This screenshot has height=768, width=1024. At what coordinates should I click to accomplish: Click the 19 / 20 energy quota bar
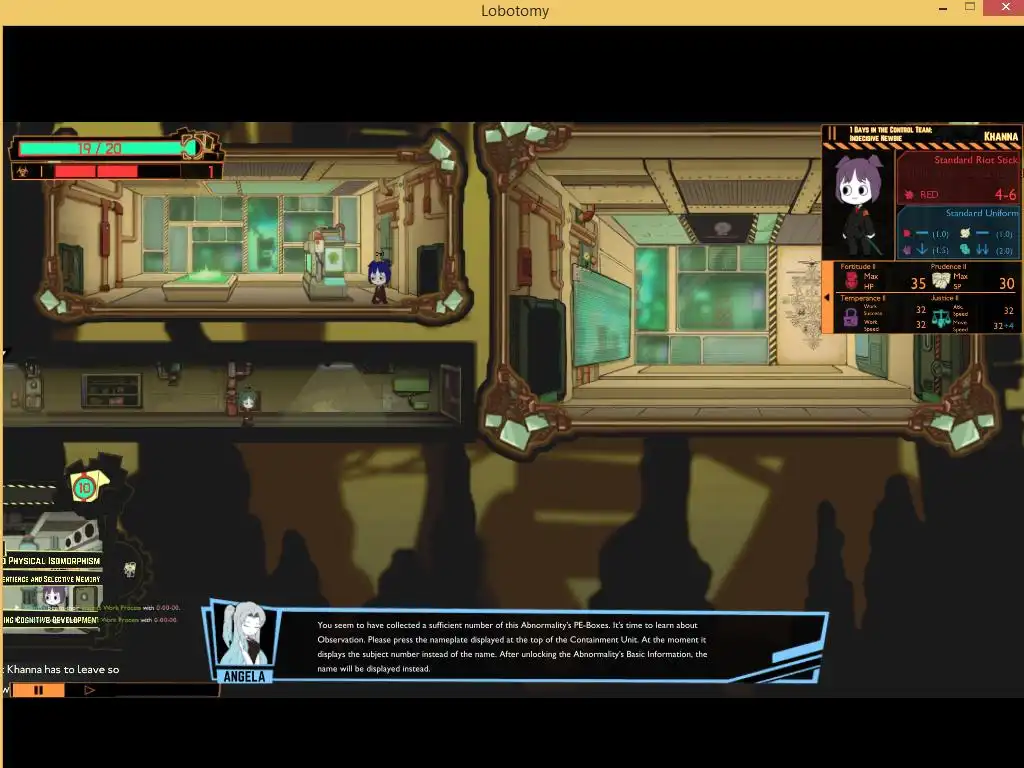101,148
